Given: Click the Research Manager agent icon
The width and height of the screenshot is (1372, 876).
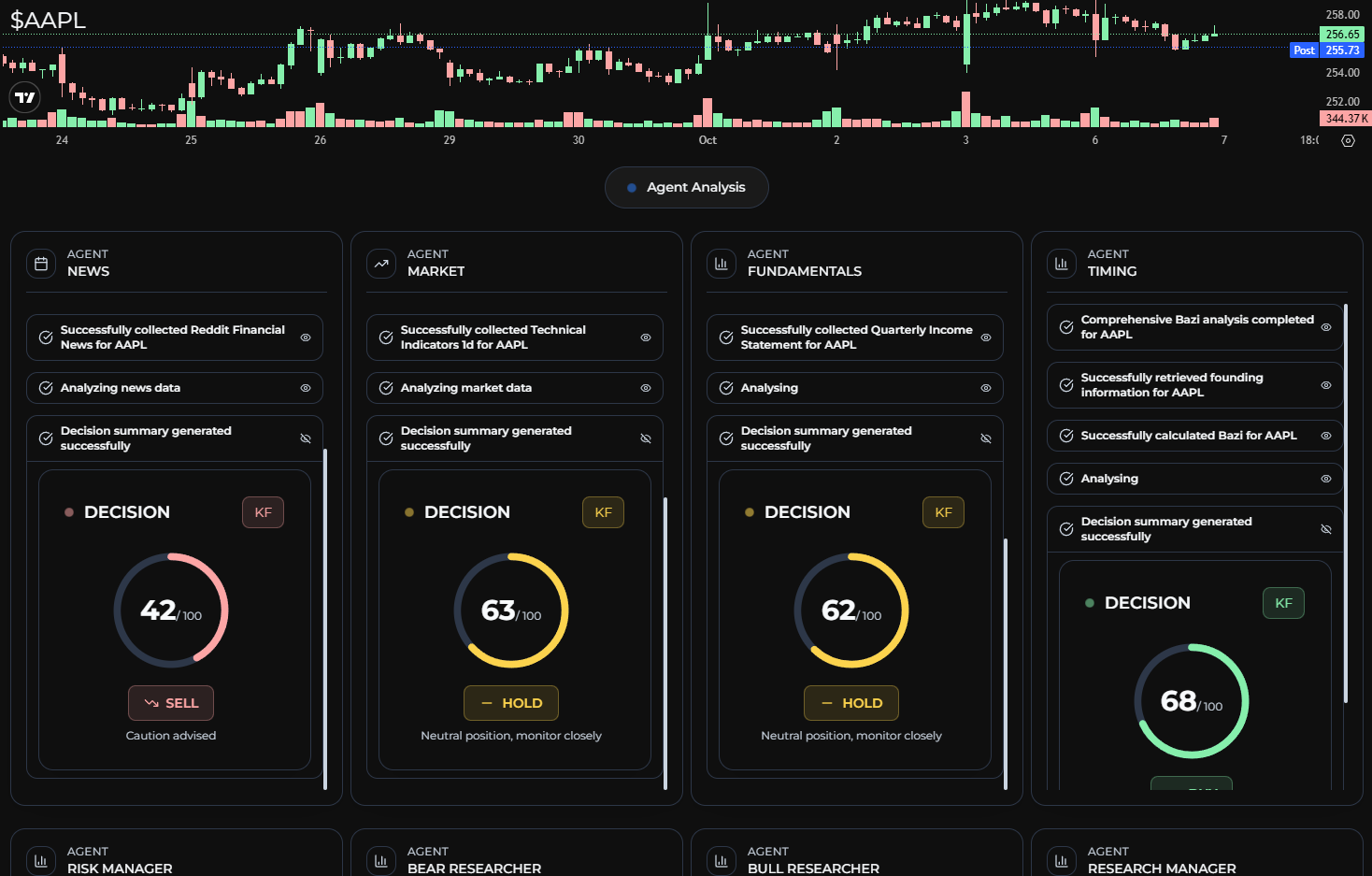Looking at the screenshot, I should point(1062,860).
